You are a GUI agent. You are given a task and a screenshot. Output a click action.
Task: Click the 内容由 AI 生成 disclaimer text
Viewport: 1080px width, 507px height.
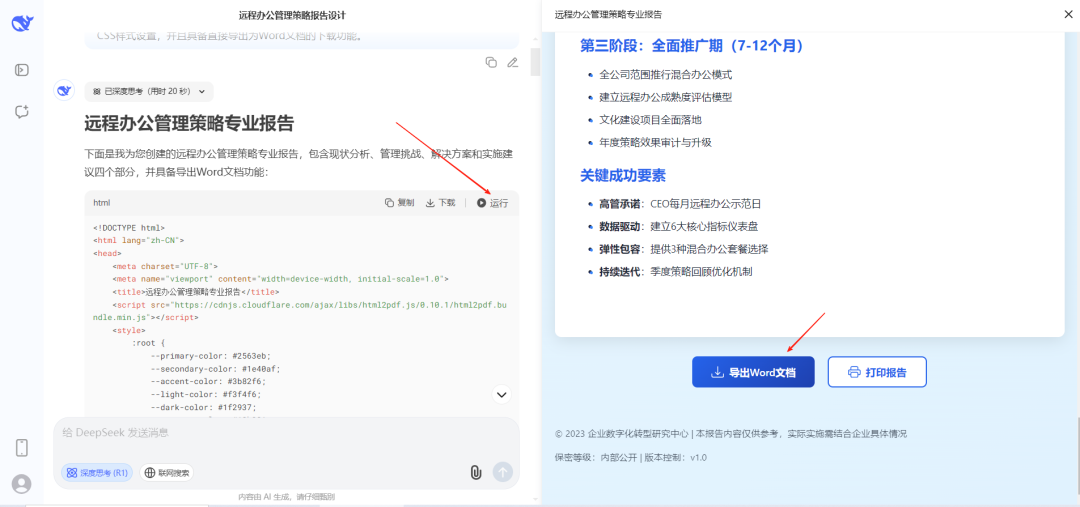tap(287, 497)
